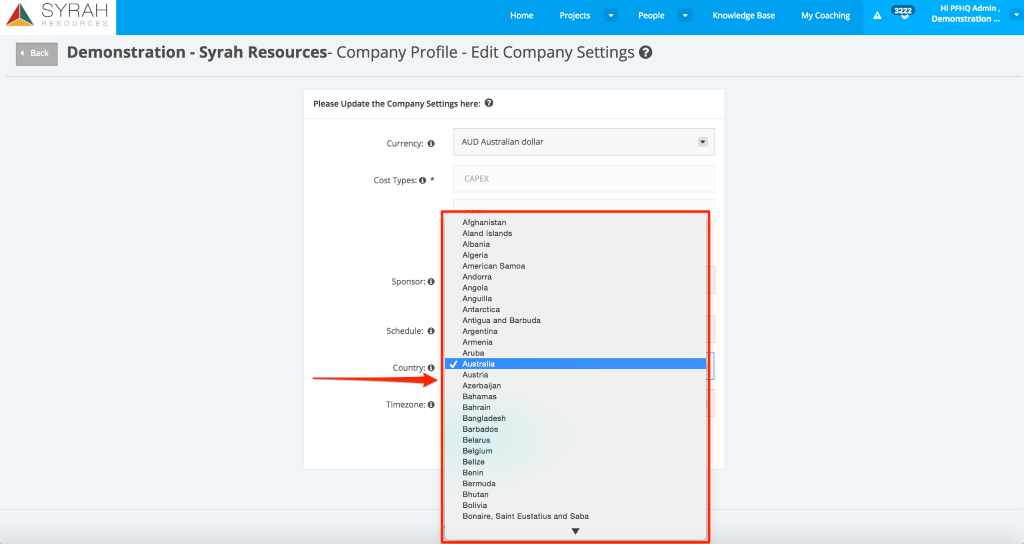Viewport: 1024px width, 544px height.
Task: Open the AUD Australian dollar currency dropdown
Action: (x=584, y=142)
